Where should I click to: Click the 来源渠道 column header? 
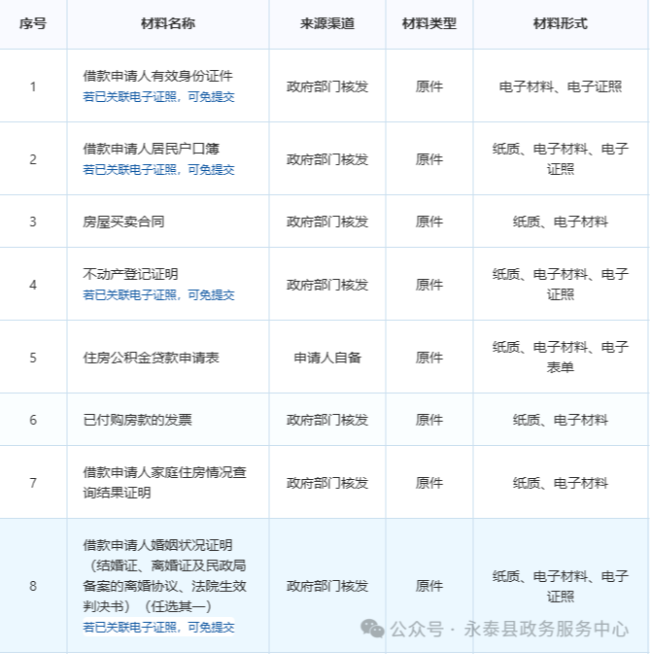pos(327,23)
